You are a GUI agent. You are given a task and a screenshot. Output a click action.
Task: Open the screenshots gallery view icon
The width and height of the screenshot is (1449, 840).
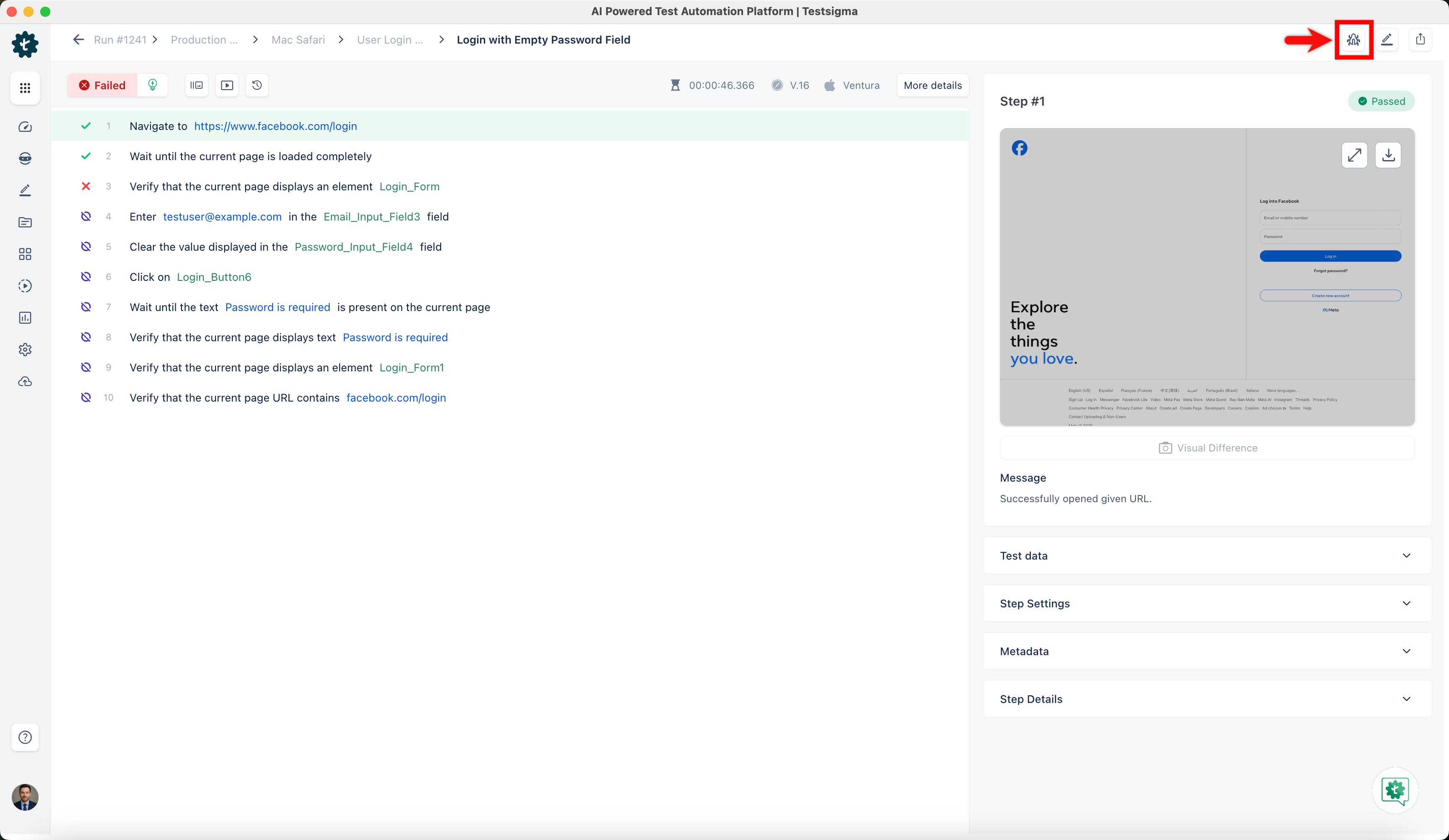click(x=197, y=85)
